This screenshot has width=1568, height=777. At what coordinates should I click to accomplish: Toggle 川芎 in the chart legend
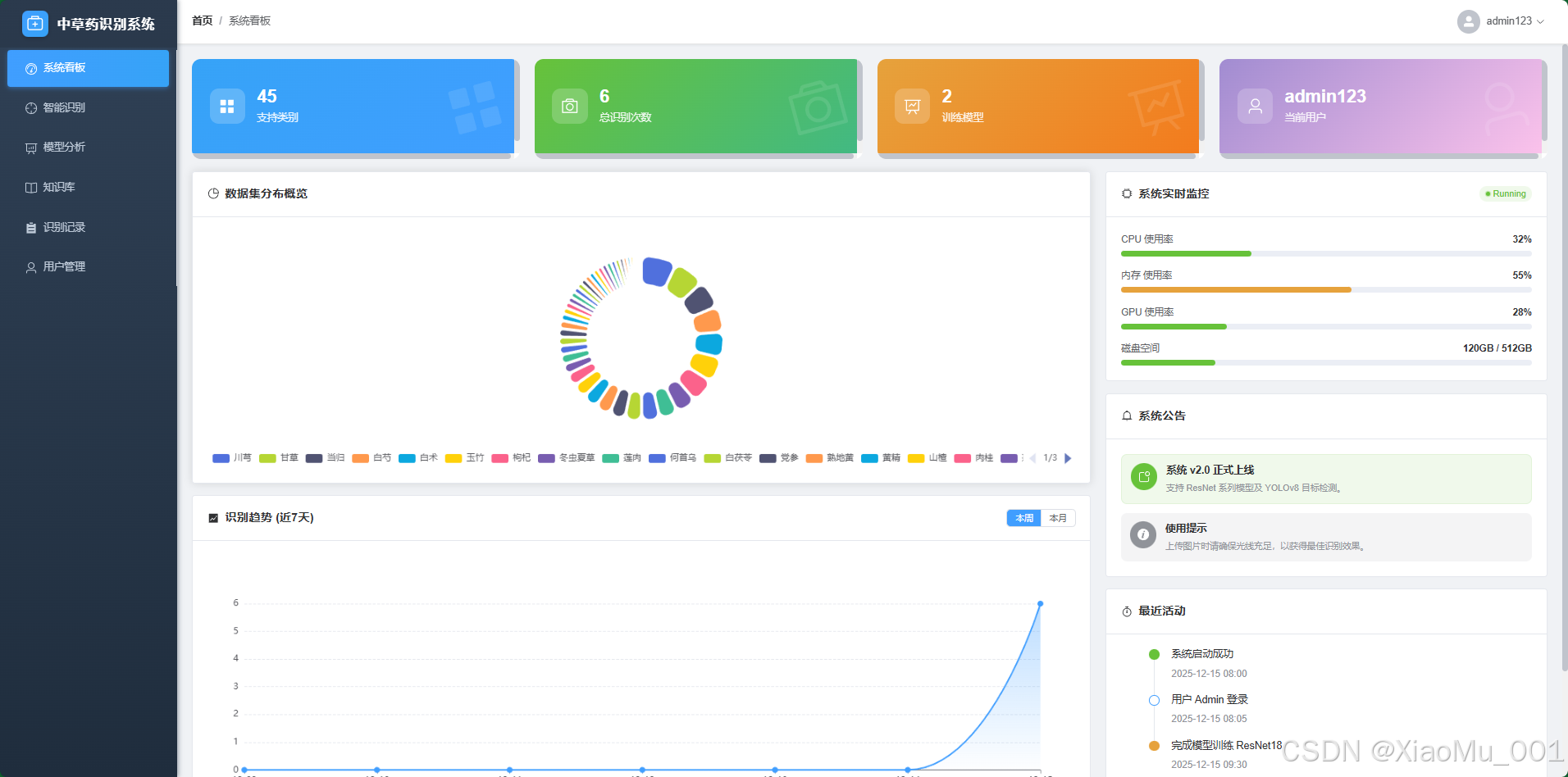click(x=232, y=458)
